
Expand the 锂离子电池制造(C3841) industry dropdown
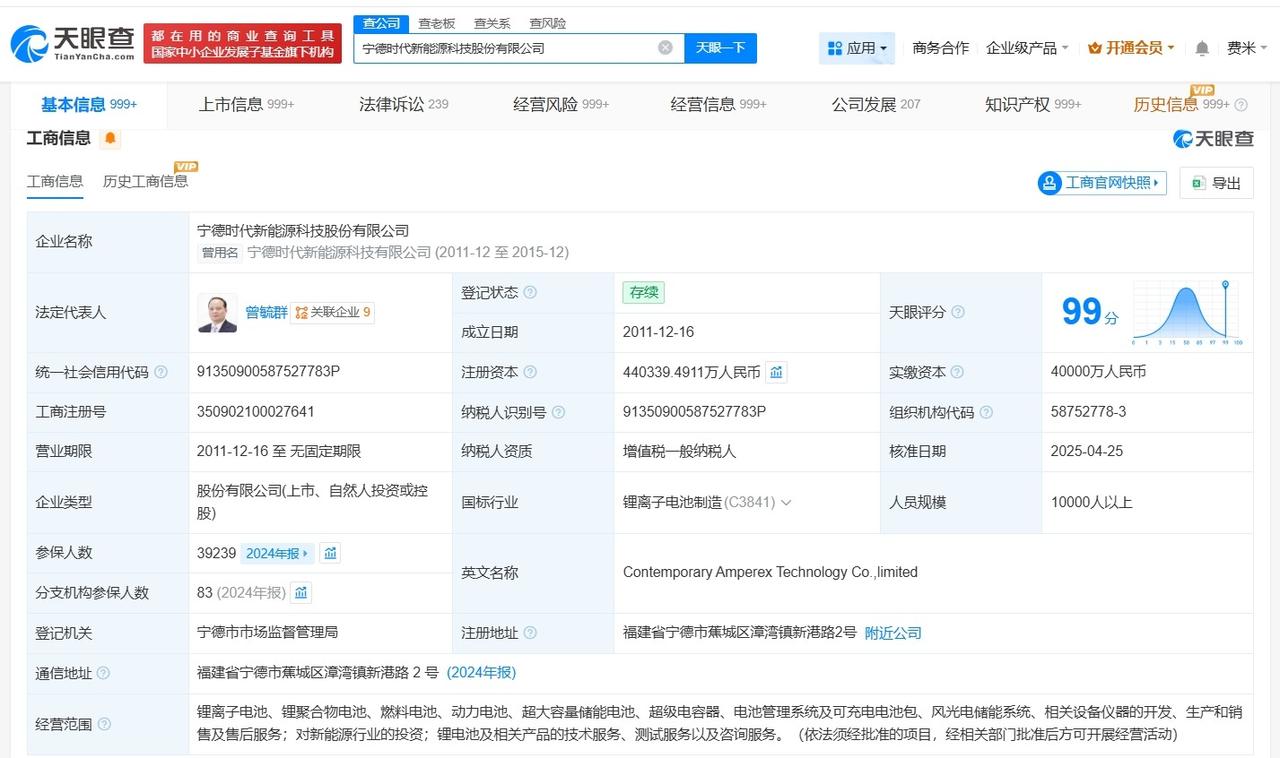pyautogui.click(x=786, y=502)
